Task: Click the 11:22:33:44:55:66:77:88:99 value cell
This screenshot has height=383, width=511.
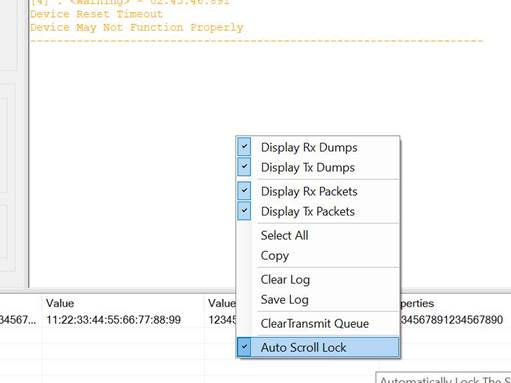Action: tap(114, 320)
